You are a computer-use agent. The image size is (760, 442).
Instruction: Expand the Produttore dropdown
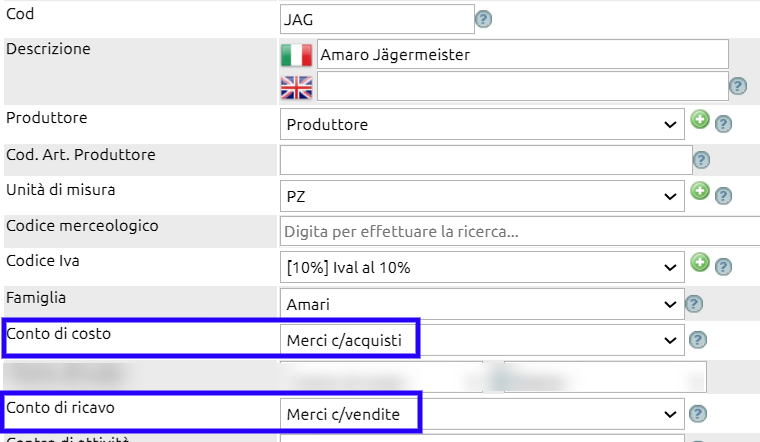point(482,124)
